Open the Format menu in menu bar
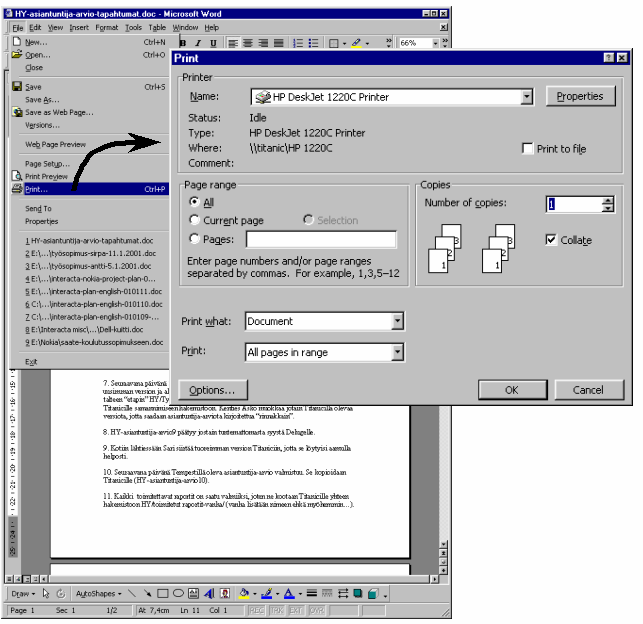Viewport: 643px width, 624px height. tap(106, 27)
